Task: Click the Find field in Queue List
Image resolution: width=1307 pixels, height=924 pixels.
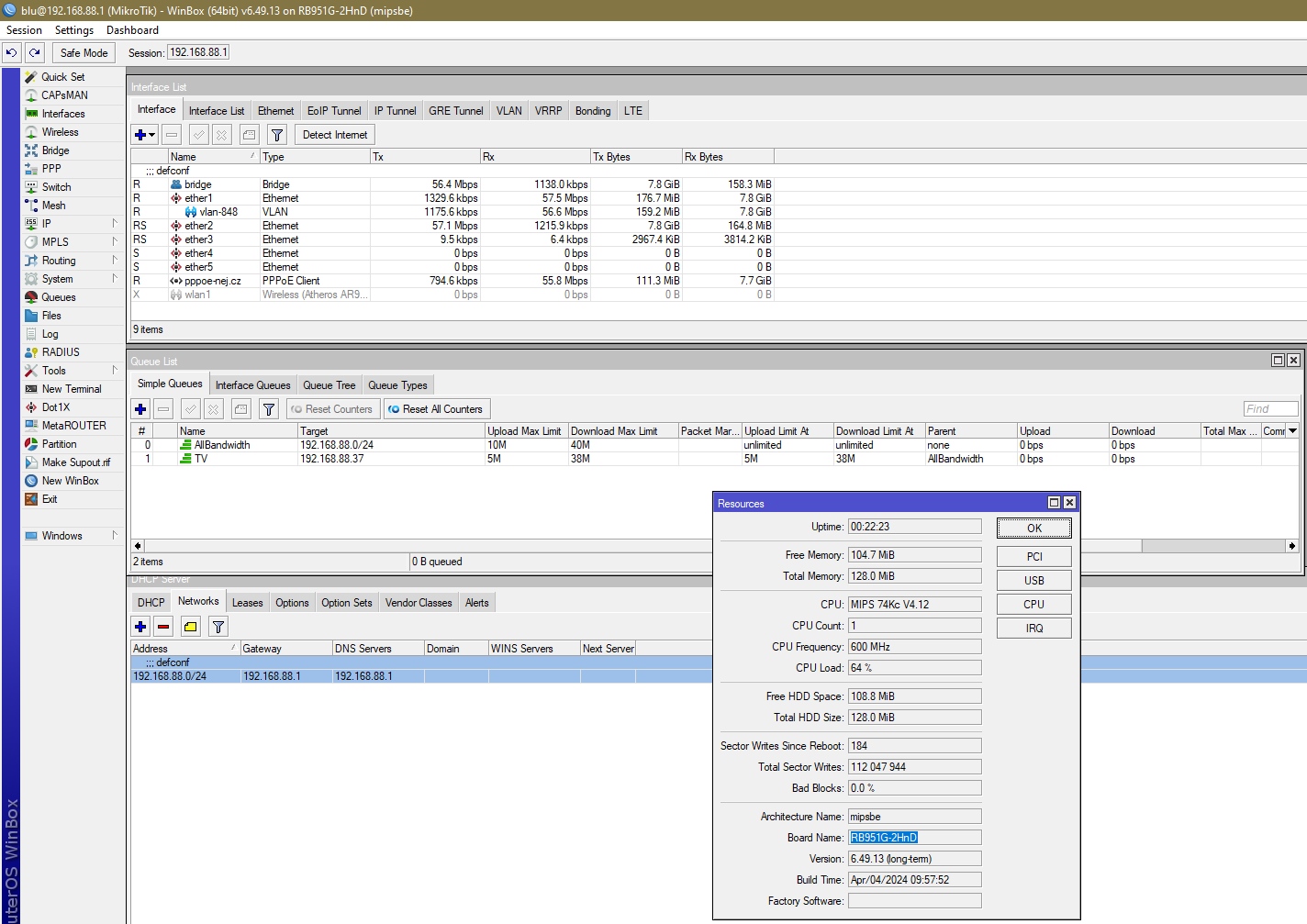Action: [1270, 409]
